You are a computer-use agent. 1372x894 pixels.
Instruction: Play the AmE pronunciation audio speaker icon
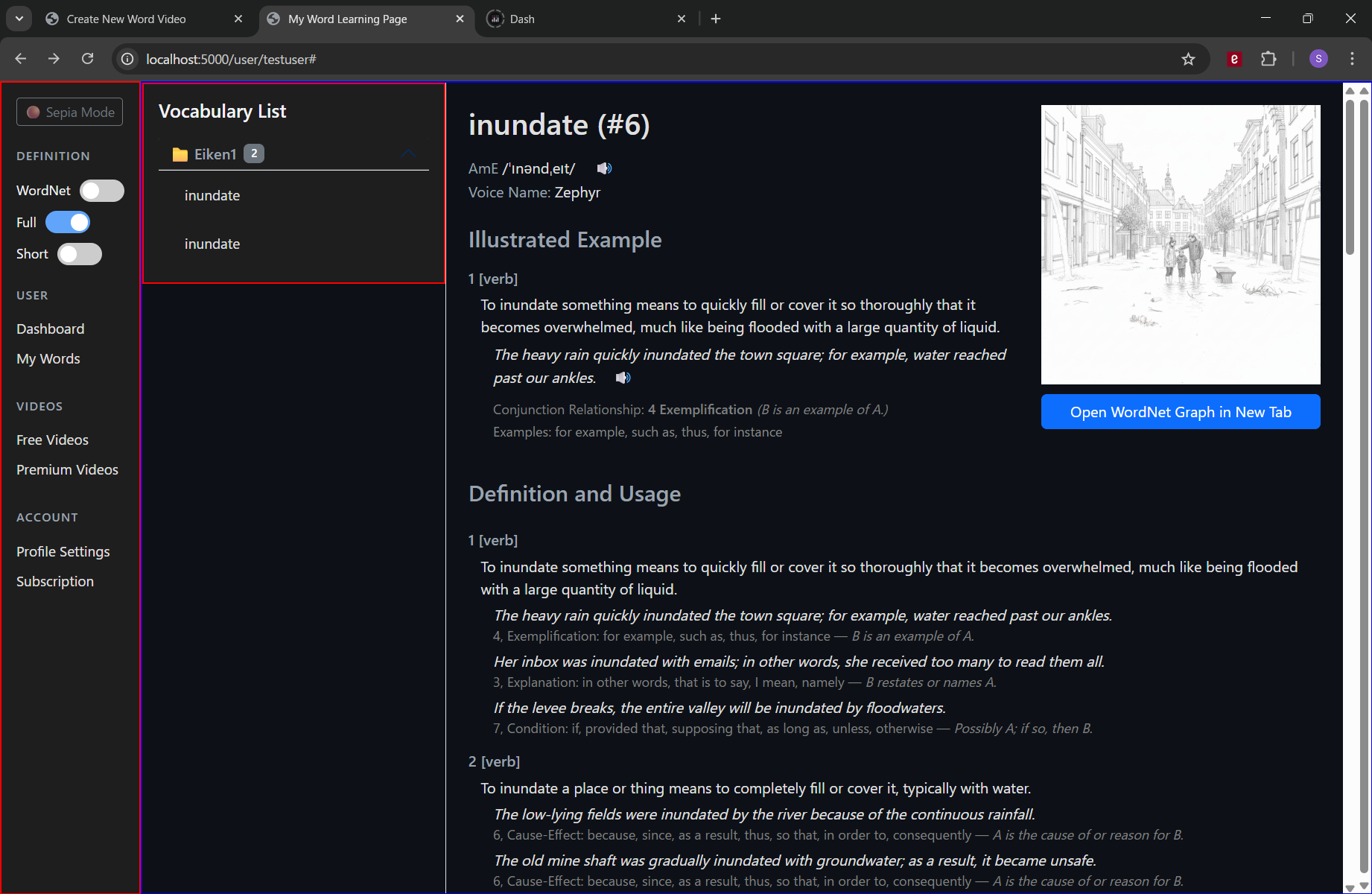[x=604, y=168]
